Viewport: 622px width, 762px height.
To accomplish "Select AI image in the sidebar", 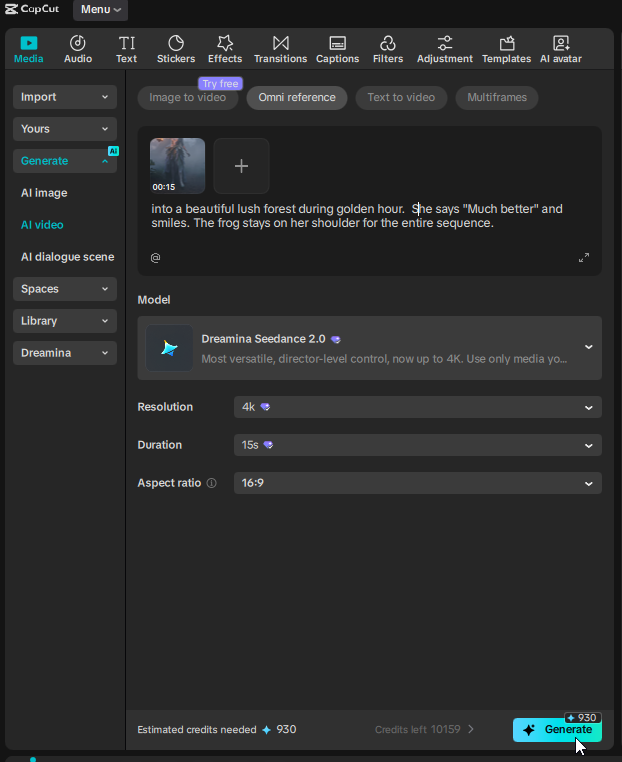I will 44,193.
